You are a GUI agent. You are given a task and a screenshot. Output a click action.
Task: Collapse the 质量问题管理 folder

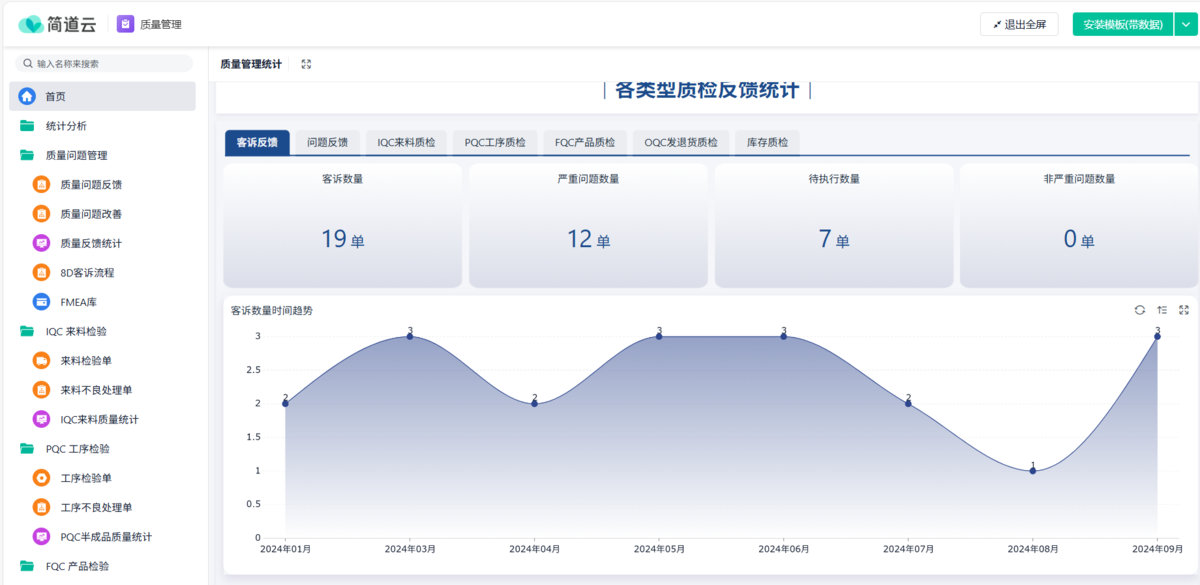102,155
